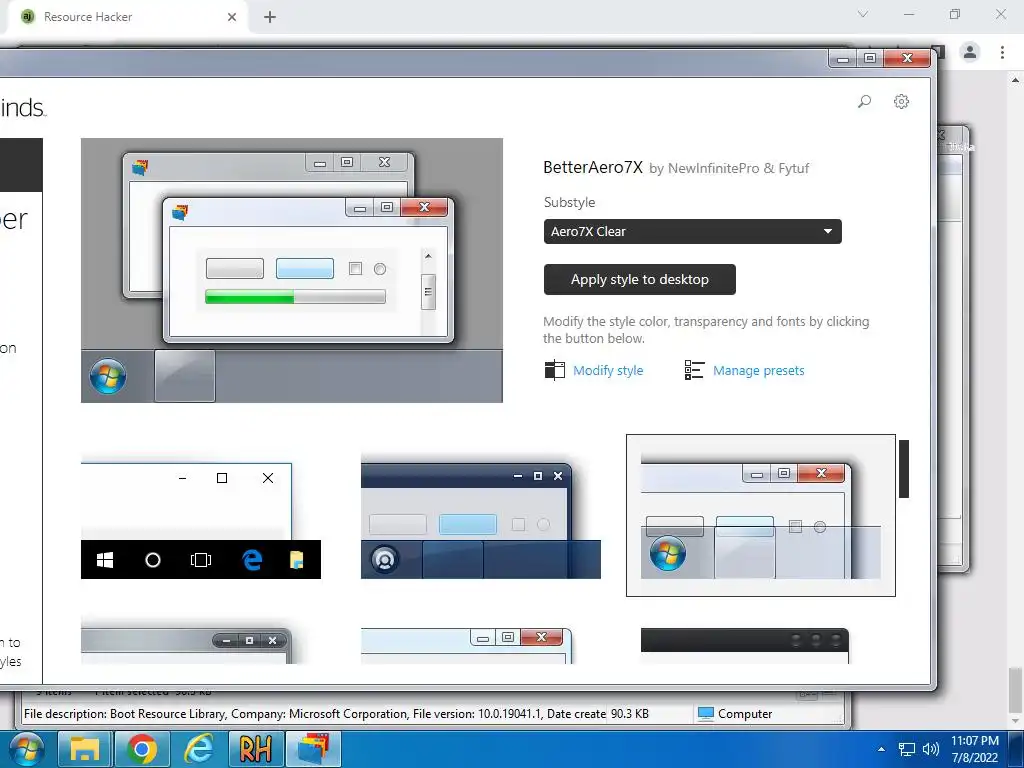This screenshot has height=768, width=1024.
Task: Click the Manage presets list icon
Action: (694, 370)
